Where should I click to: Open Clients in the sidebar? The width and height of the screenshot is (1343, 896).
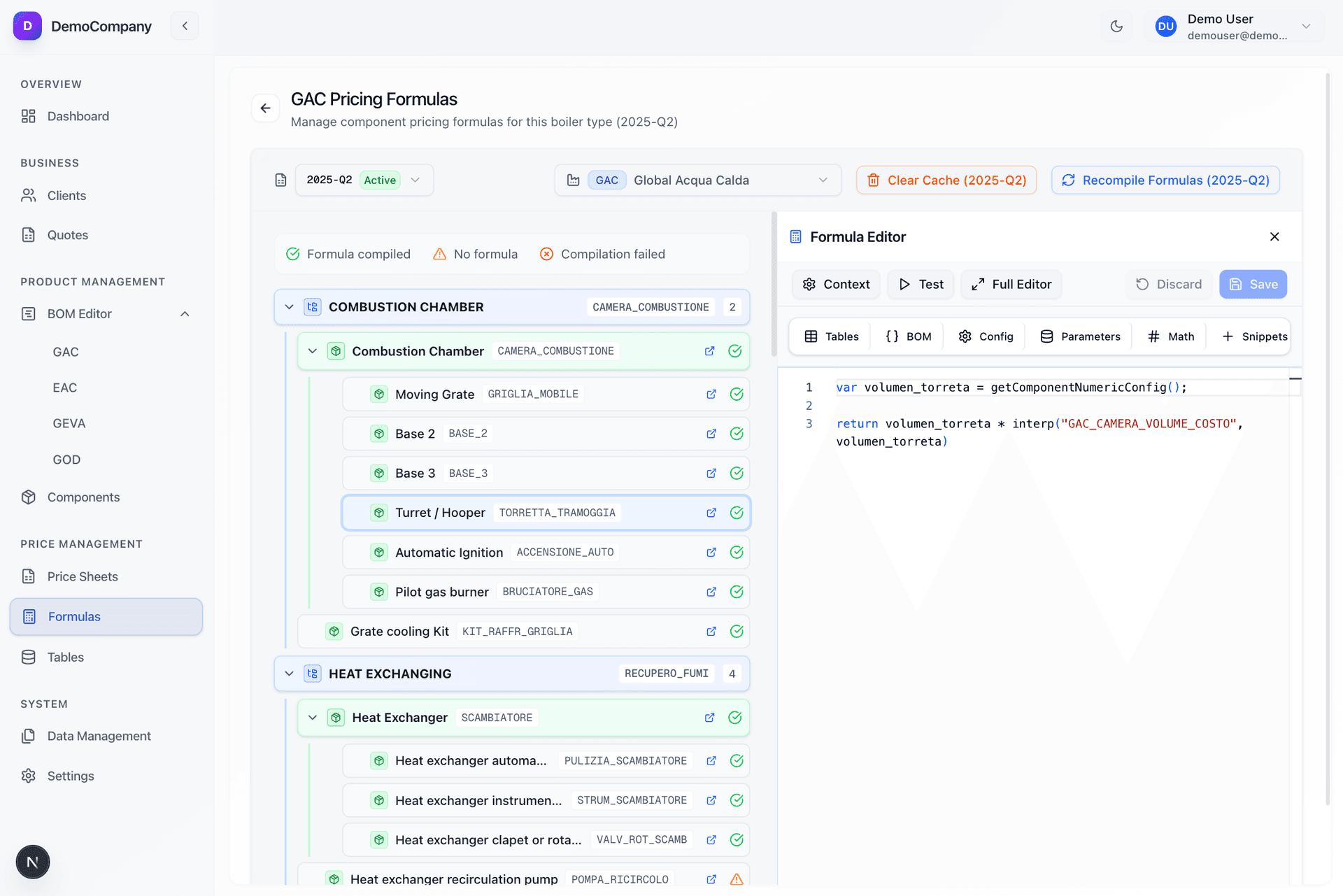pyautogui.click(x=106, y=196)
